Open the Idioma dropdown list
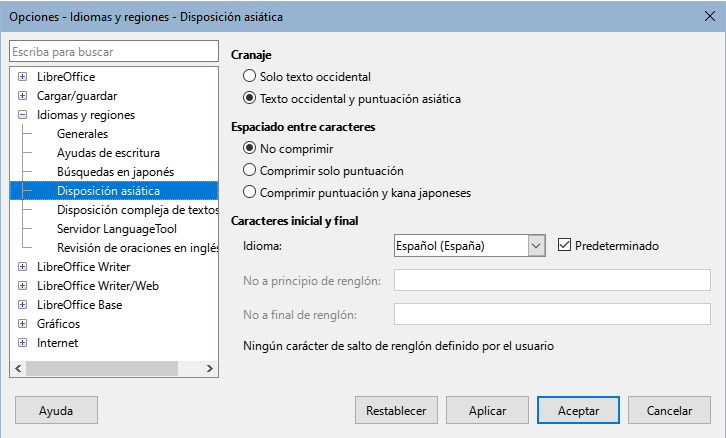Image resolution: width=726 pixels, height=438 pixels. pos(536,245)
